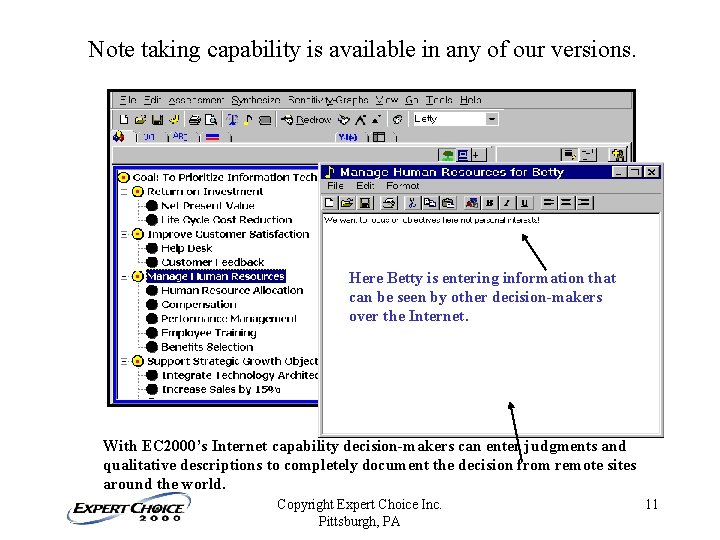Toggle Bold formatting

click(489, 202)
